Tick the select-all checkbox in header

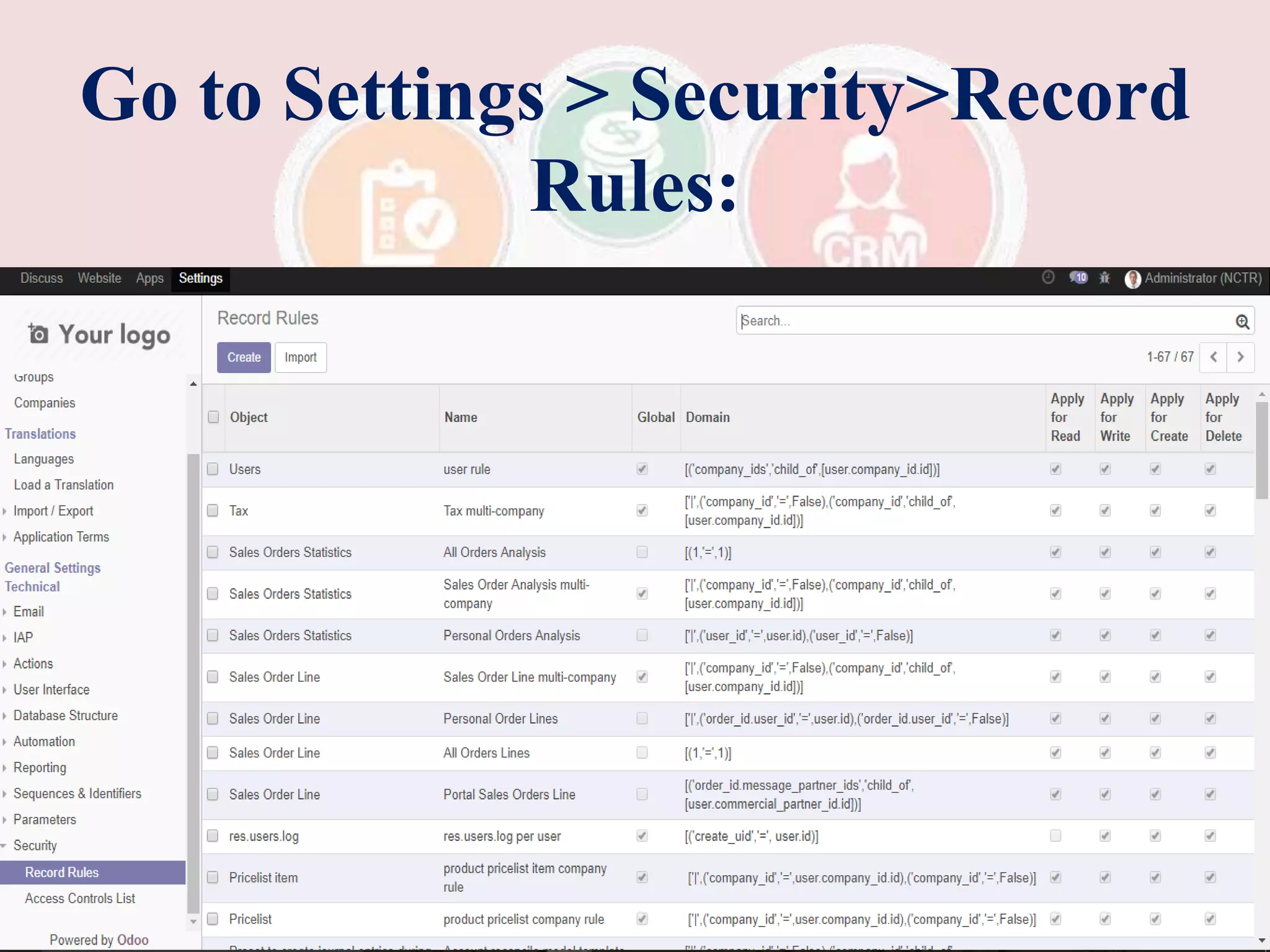[x=213, y=417]
